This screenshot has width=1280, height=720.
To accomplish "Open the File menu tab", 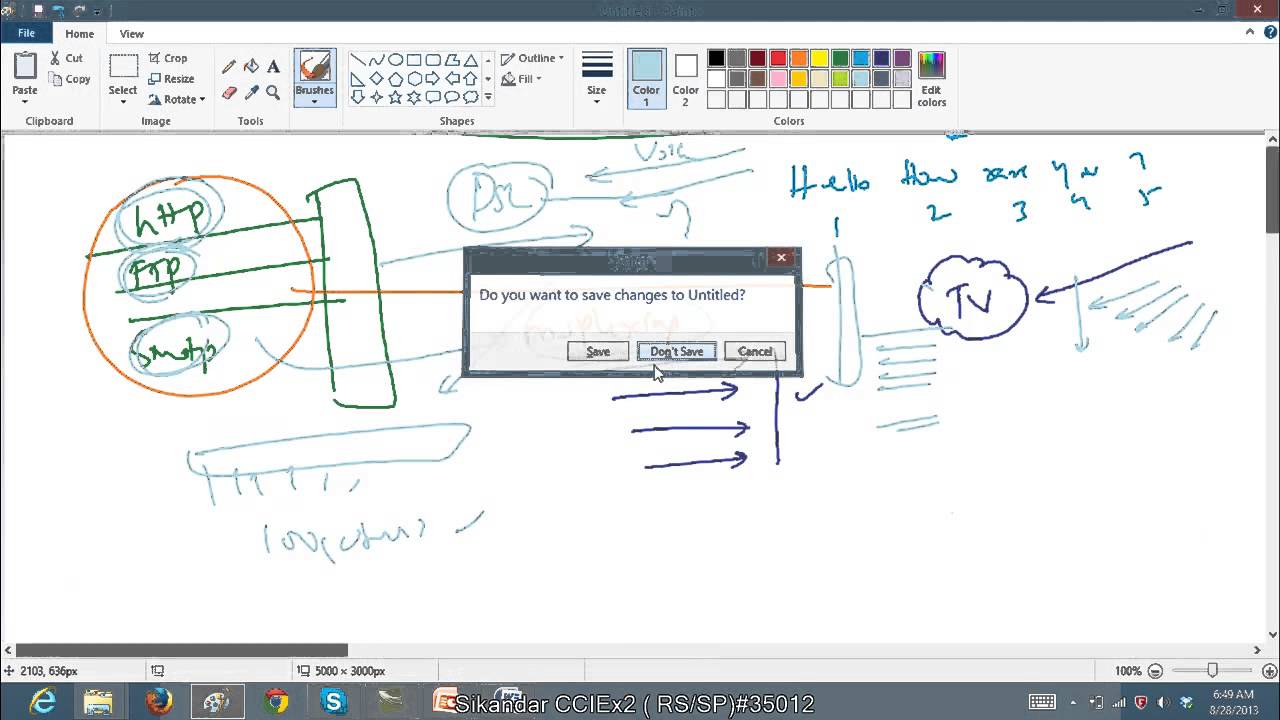I will [x=26, y=33].
